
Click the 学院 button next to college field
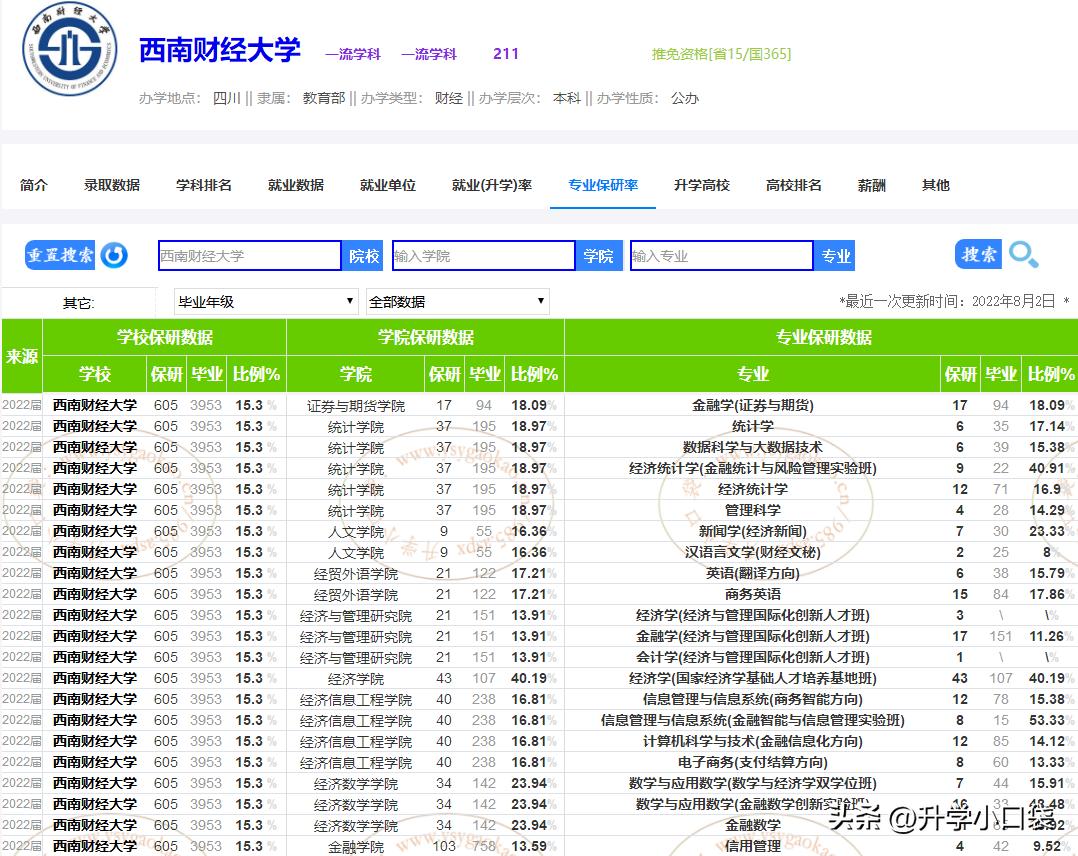click(x=599, y=255)
